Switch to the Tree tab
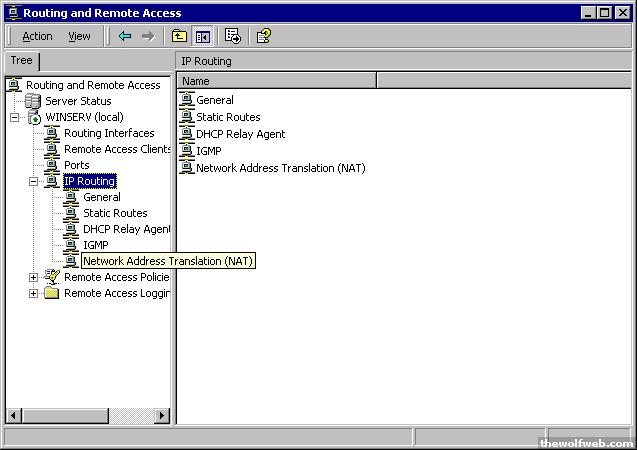This screenshot has height=450, width=637. [x=21, y=61]
